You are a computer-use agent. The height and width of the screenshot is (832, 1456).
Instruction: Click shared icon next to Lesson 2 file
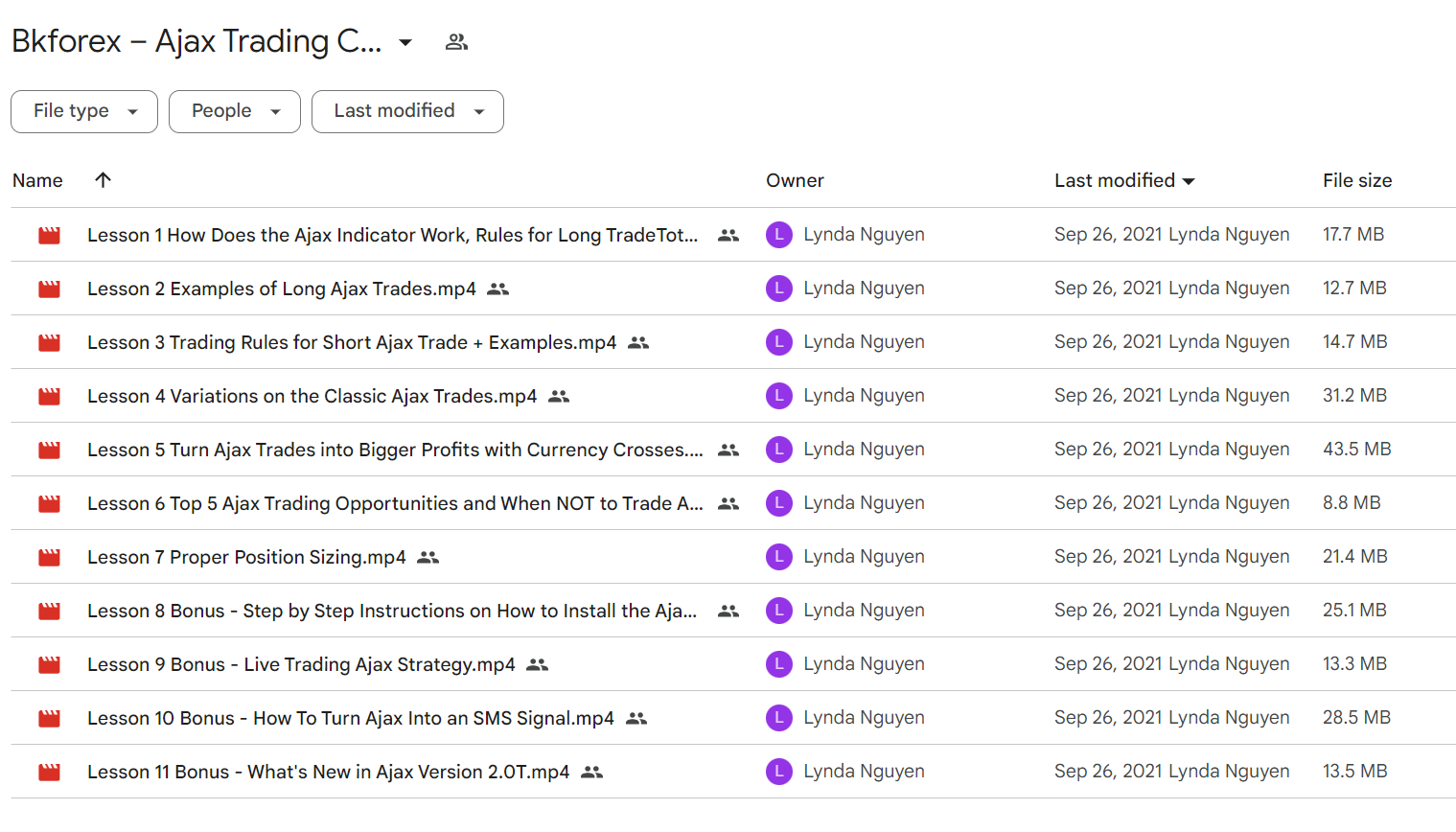497,289
